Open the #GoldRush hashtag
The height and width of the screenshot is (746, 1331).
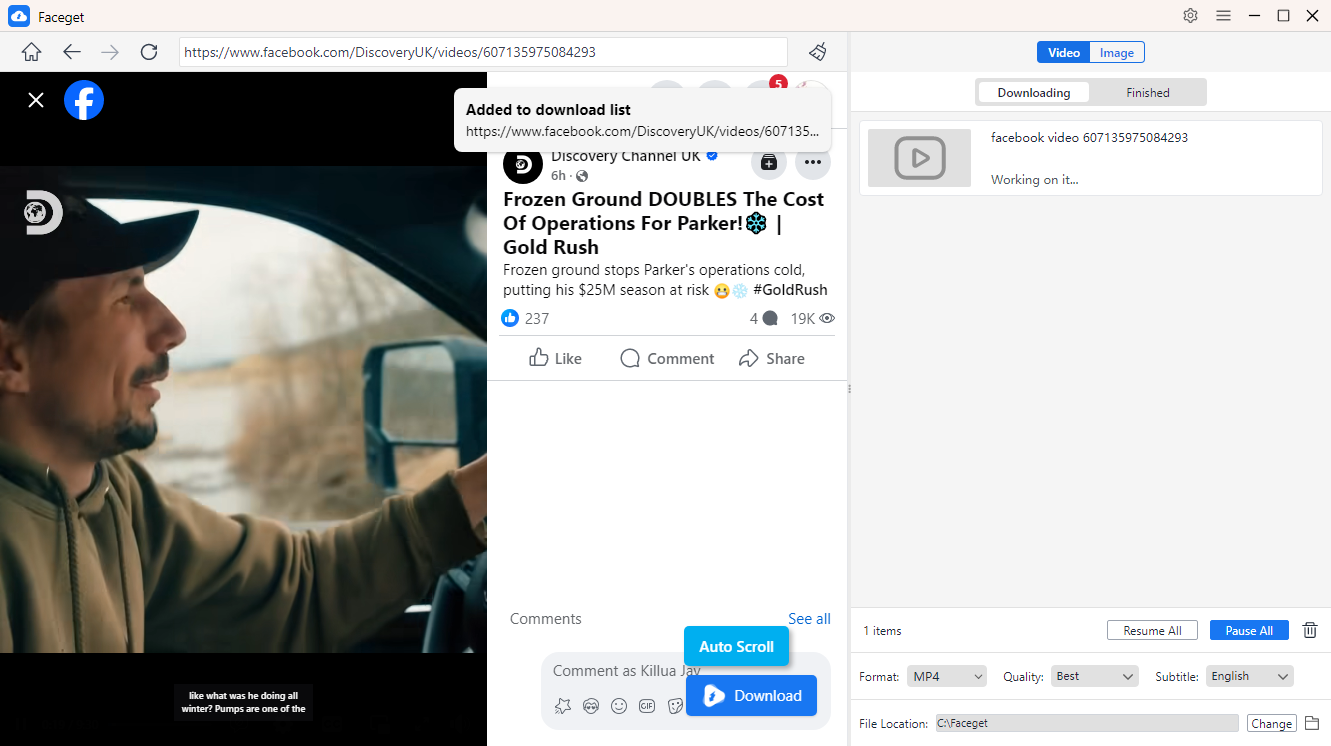pyautogui.click(x=790, y=290)
